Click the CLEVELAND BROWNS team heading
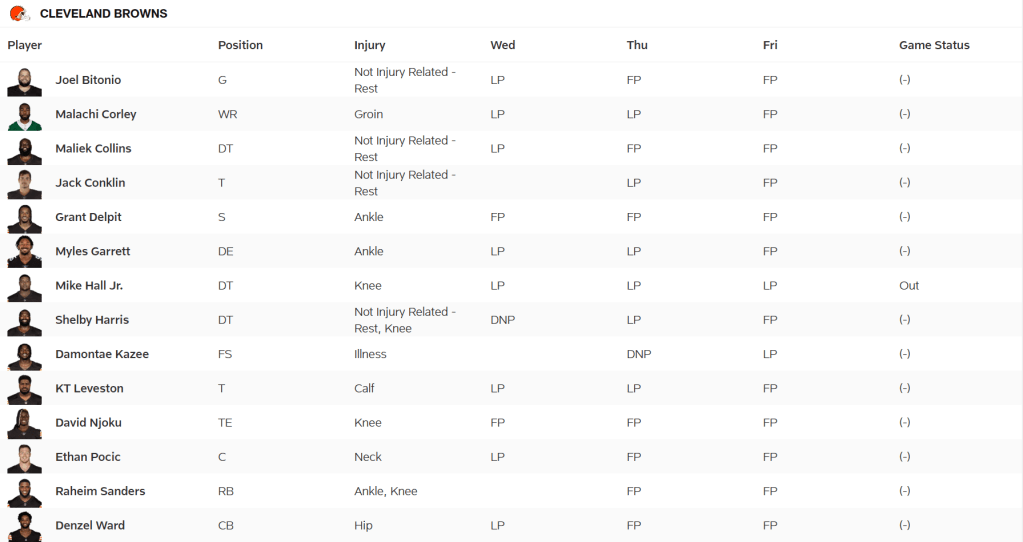This screenshot has width=1023, height=542. (x=104, y=14)
